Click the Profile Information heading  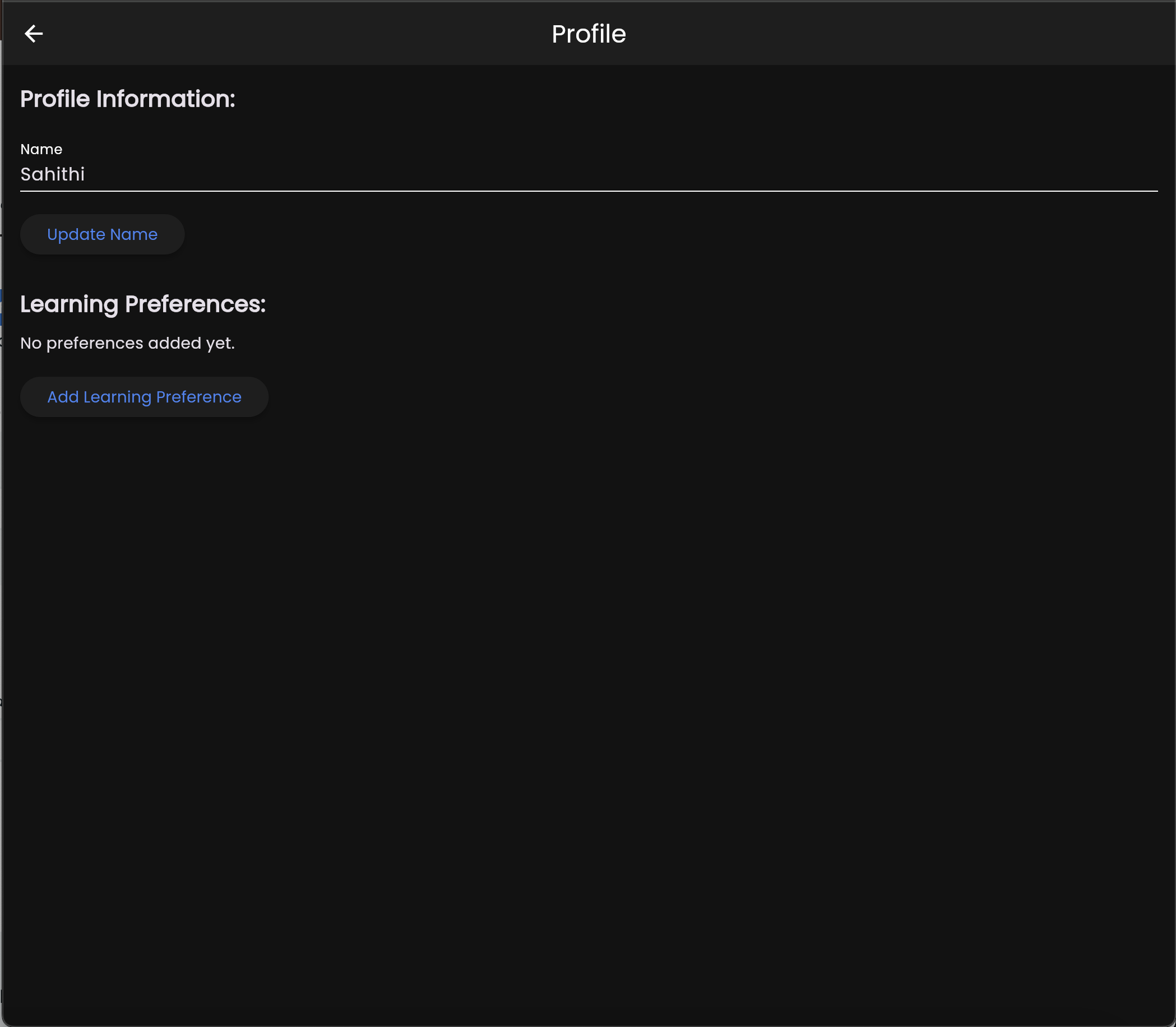pos(128,99)
